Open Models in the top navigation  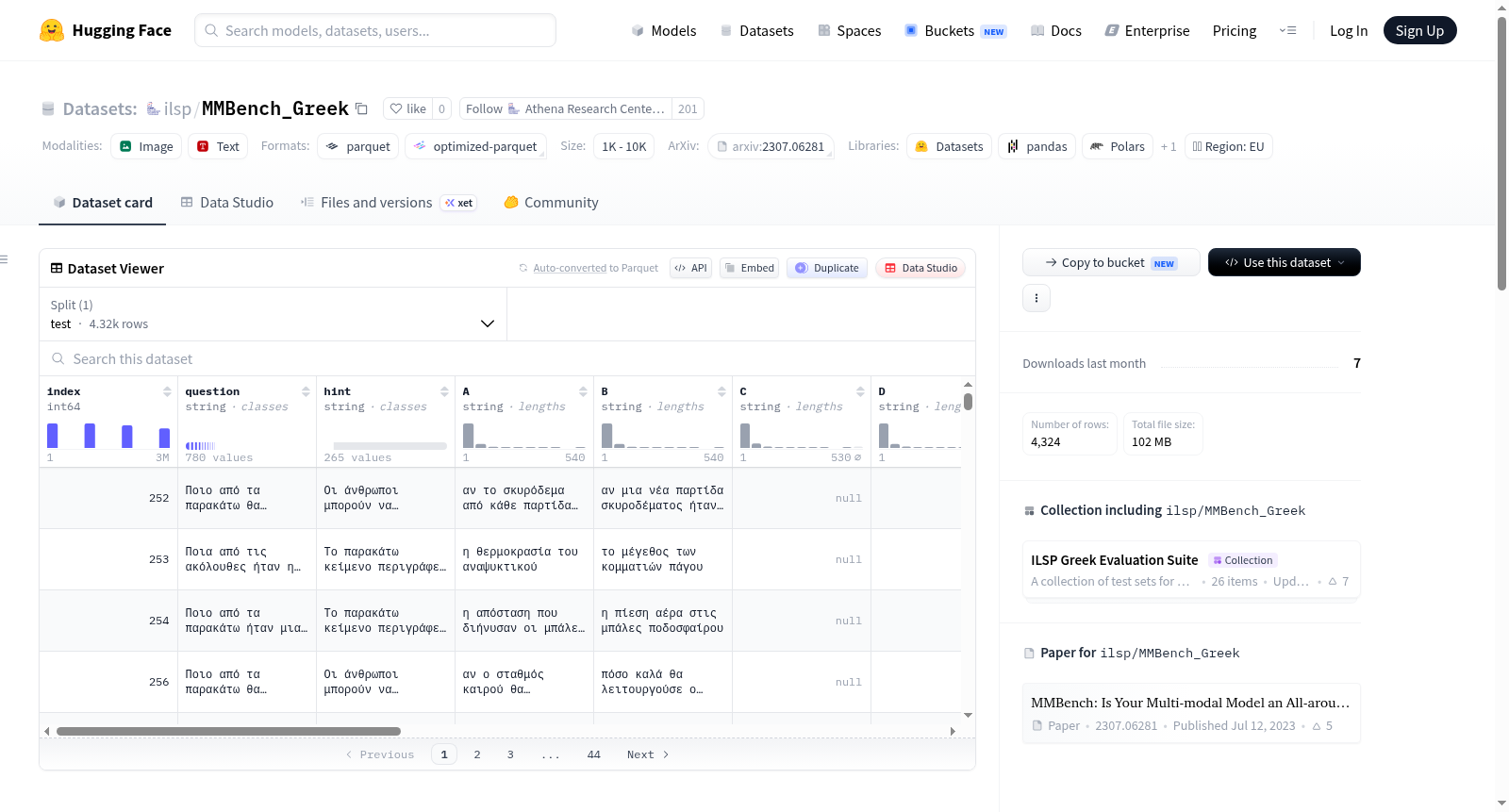pyautogui.click(x=663, y=30)
